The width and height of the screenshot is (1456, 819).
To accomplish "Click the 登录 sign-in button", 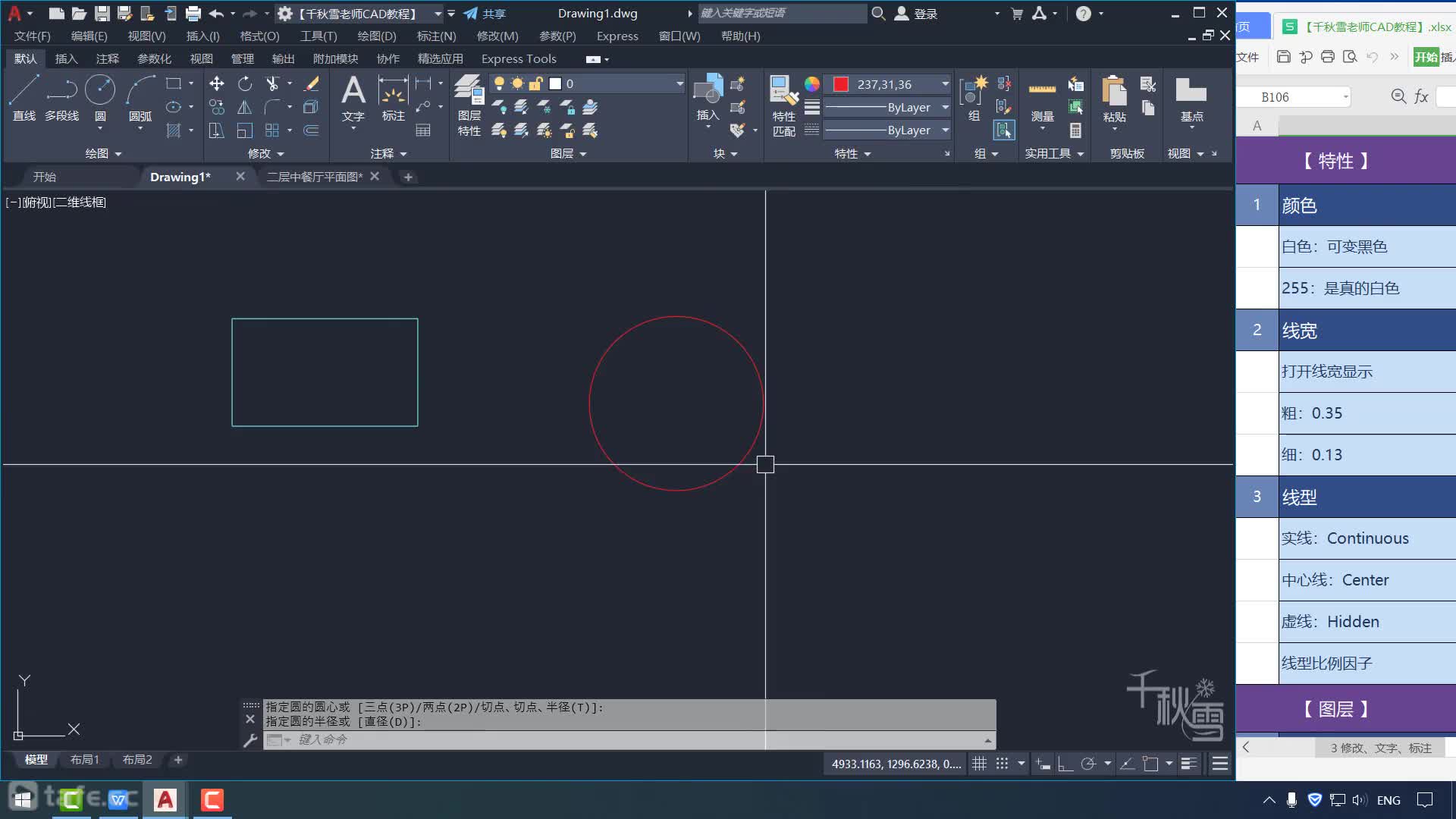I will coord(917,14).
